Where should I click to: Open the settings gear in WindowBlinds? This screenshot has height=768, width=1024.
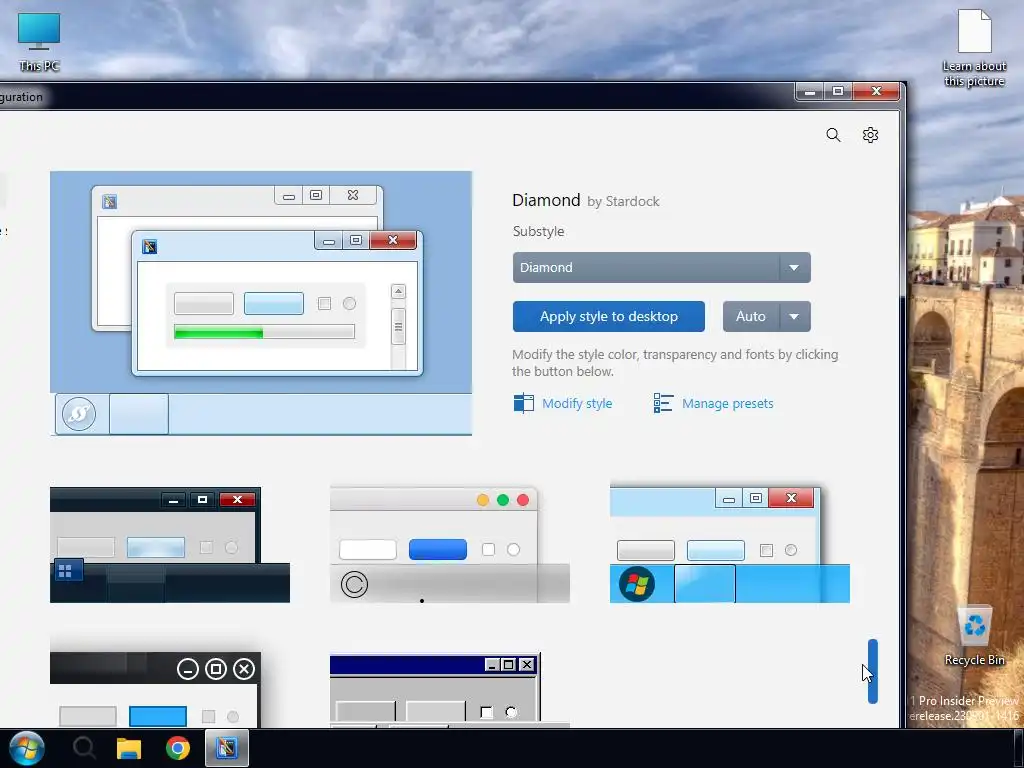870,135
